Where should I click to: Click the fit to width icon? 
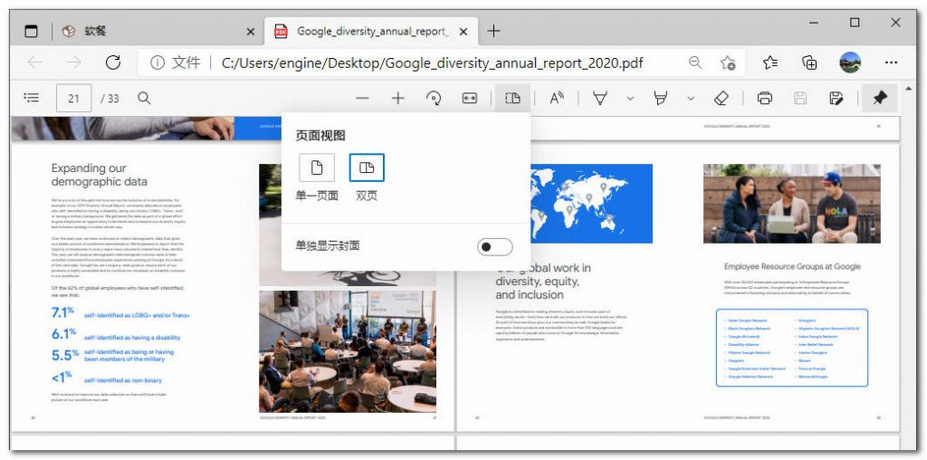(x=470, y=98)
